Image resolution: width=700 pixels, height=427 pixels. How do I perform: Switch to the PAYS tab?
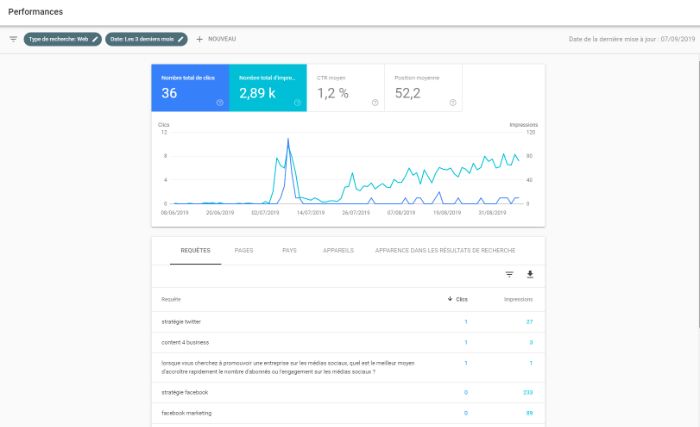pos(289,251)
